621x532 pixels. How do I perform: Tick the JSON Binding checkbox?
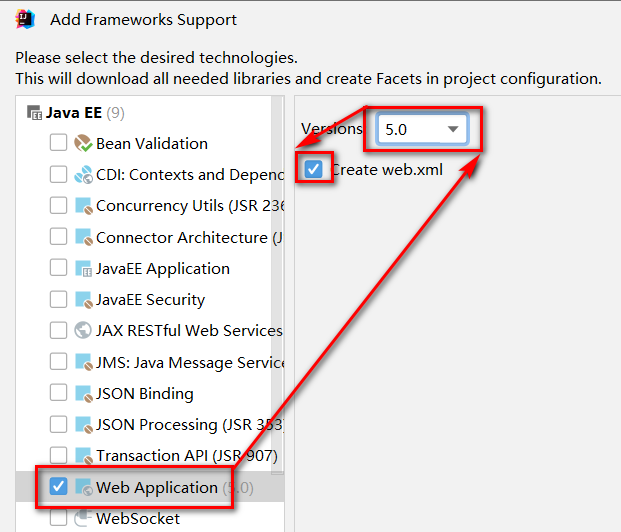click(x=58, y=394)
